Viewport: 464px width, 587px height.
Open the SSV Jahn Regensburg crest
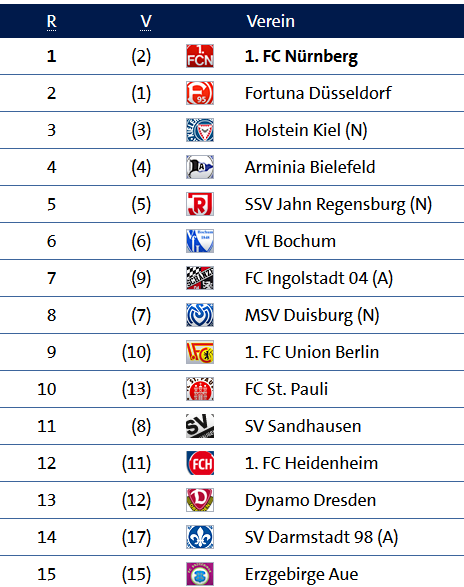[200, 204]
